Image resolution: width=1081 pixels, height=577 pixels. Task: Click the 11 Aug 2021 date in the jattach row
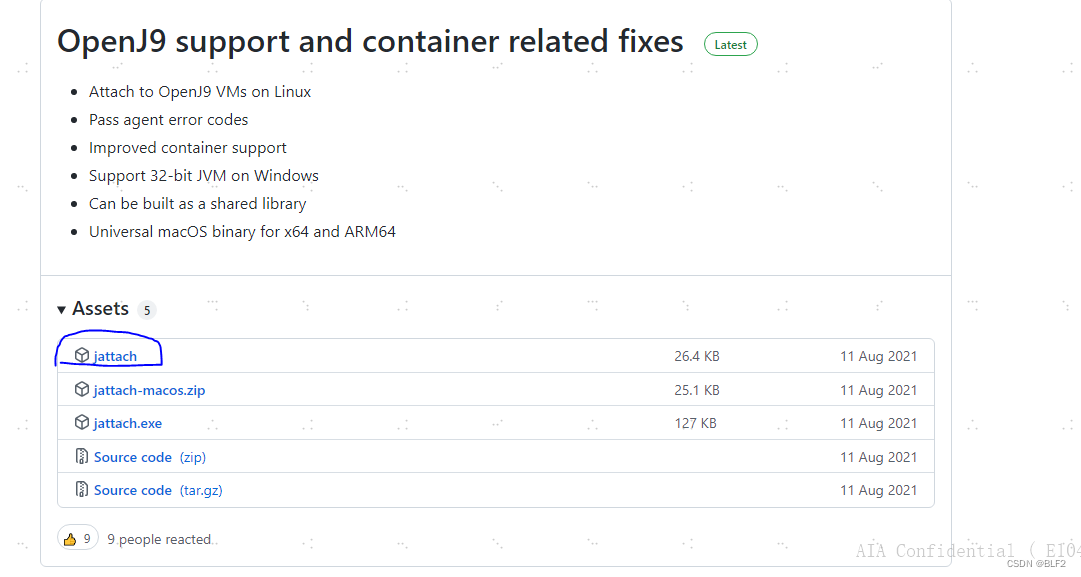pos(878,356)
